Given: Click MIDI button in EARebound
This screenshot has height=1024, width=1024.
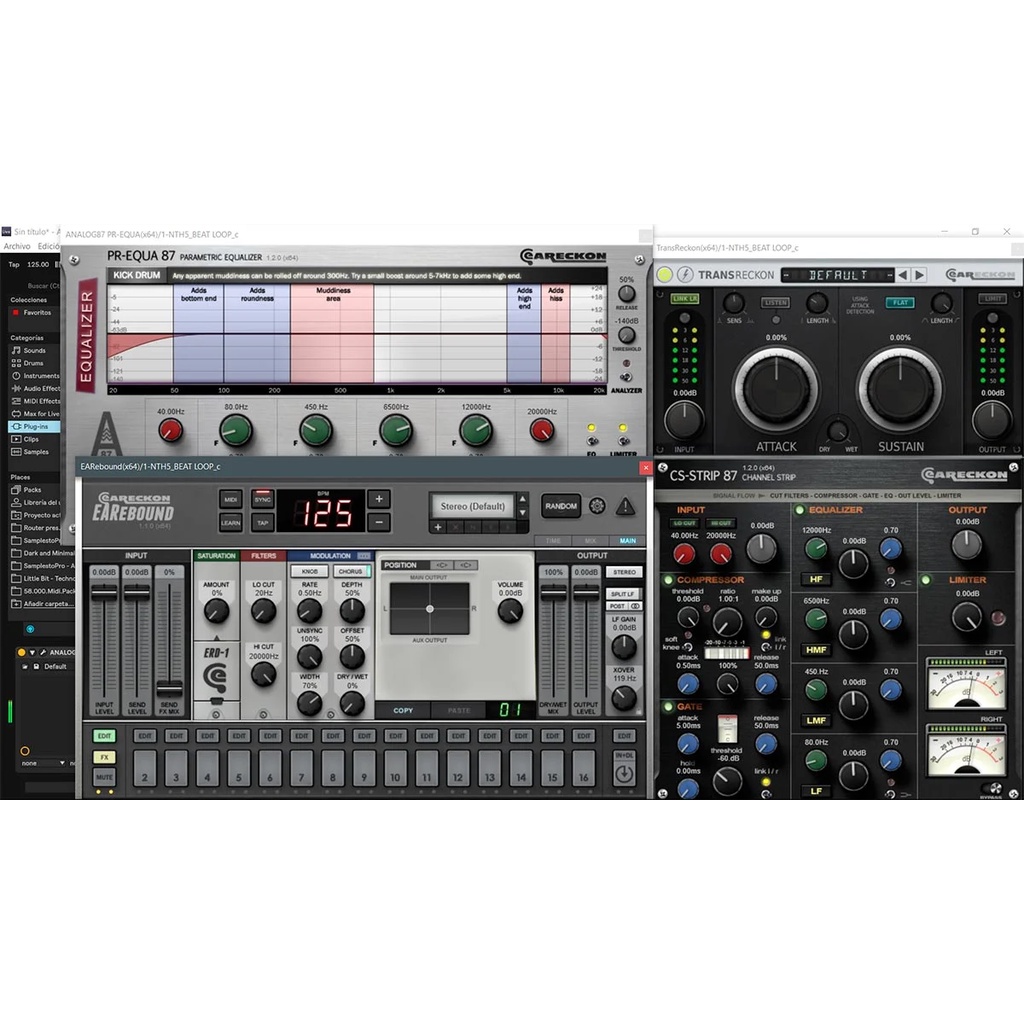Looking at the screenshot, I should coord(231,499).
